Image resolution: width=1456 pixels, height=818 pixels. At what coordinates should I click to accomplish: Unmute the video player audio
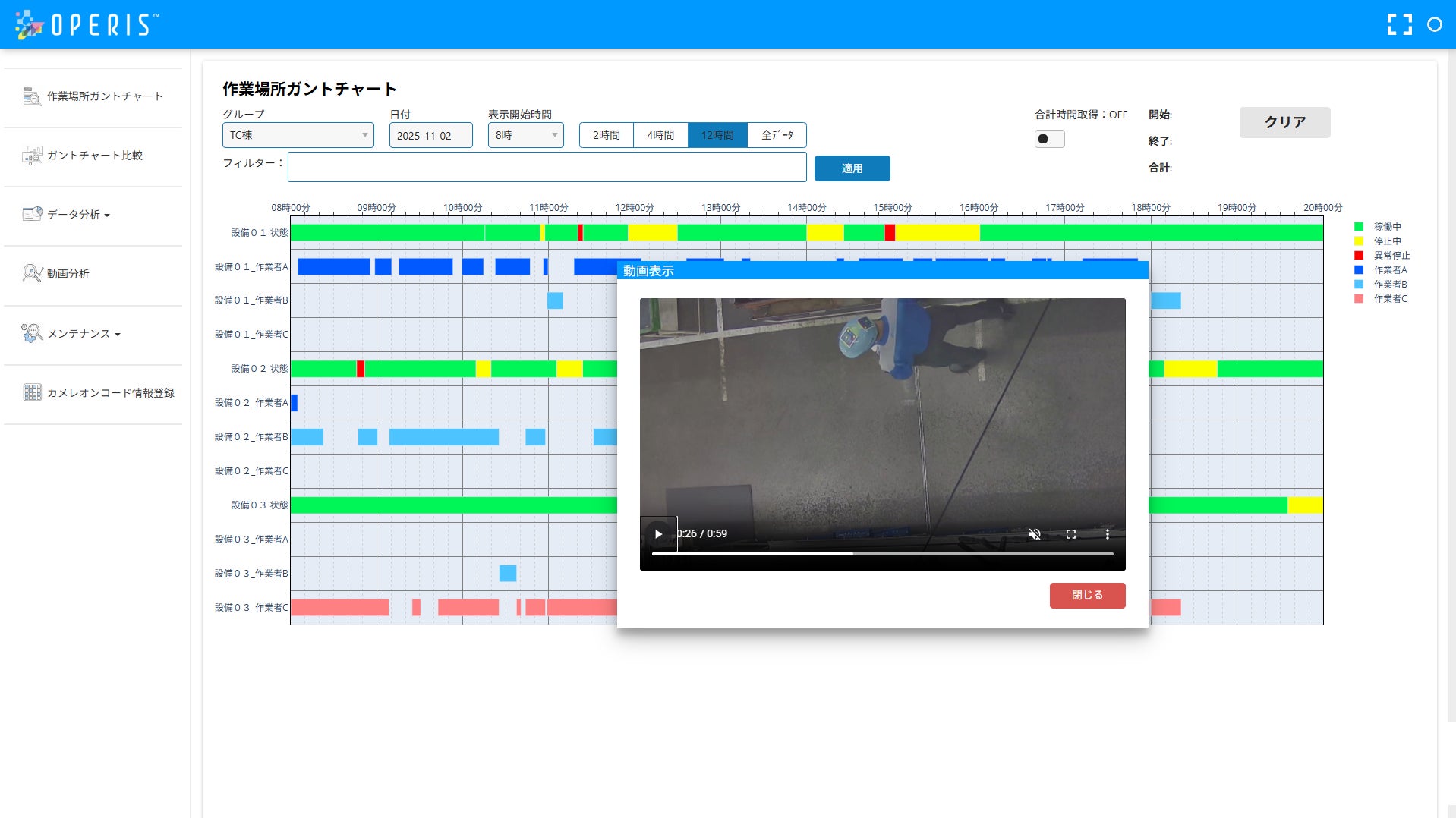(1034, 534)
